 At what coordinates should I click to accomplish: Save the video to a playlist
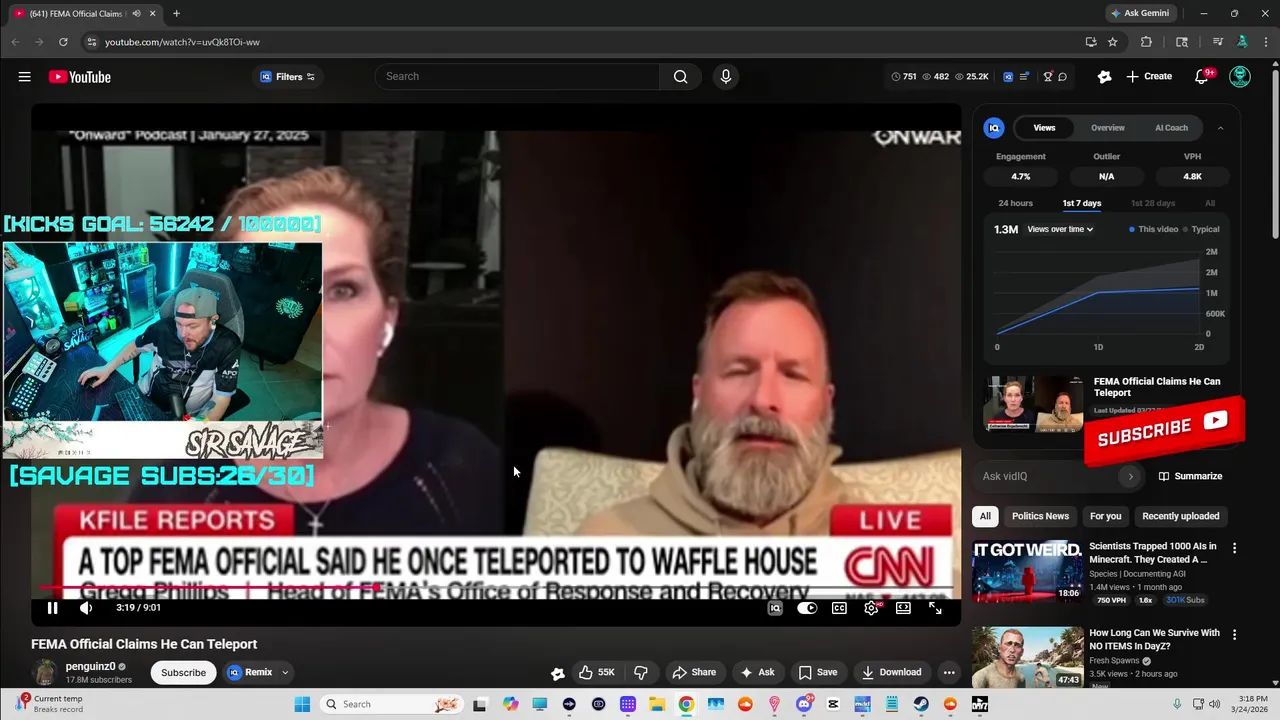817,672
